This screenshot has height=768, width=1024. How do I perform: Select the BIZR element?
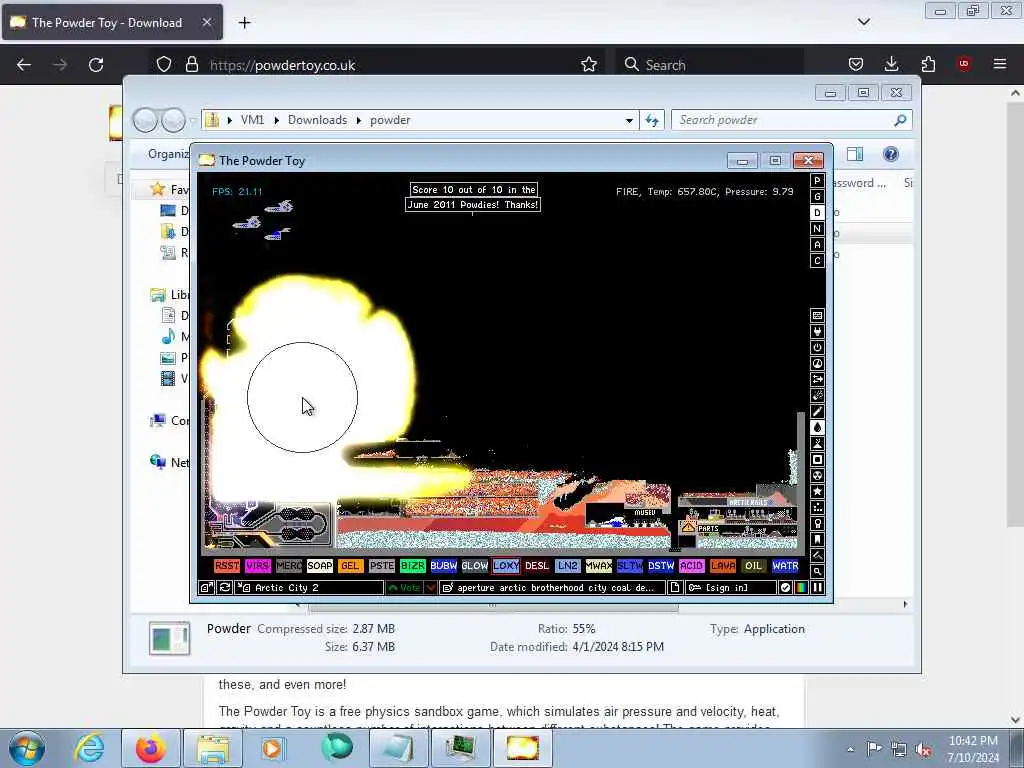[413, 566]
